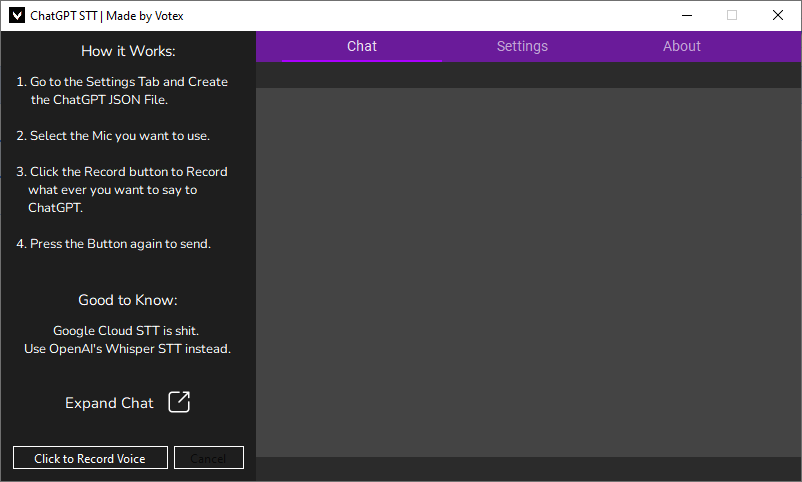802x482 pixels.
Task: Click the Google Cloud STT note line
Action: tap(126, 331)
